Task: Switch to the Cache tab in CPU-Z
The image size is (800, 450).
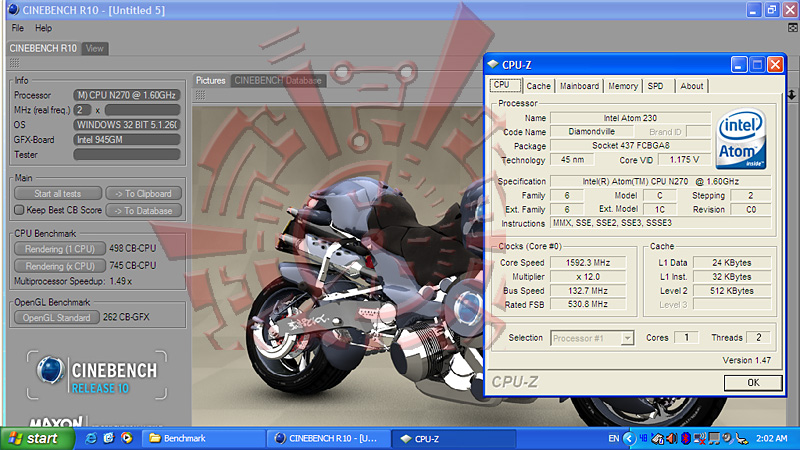Action: point(538,86)
